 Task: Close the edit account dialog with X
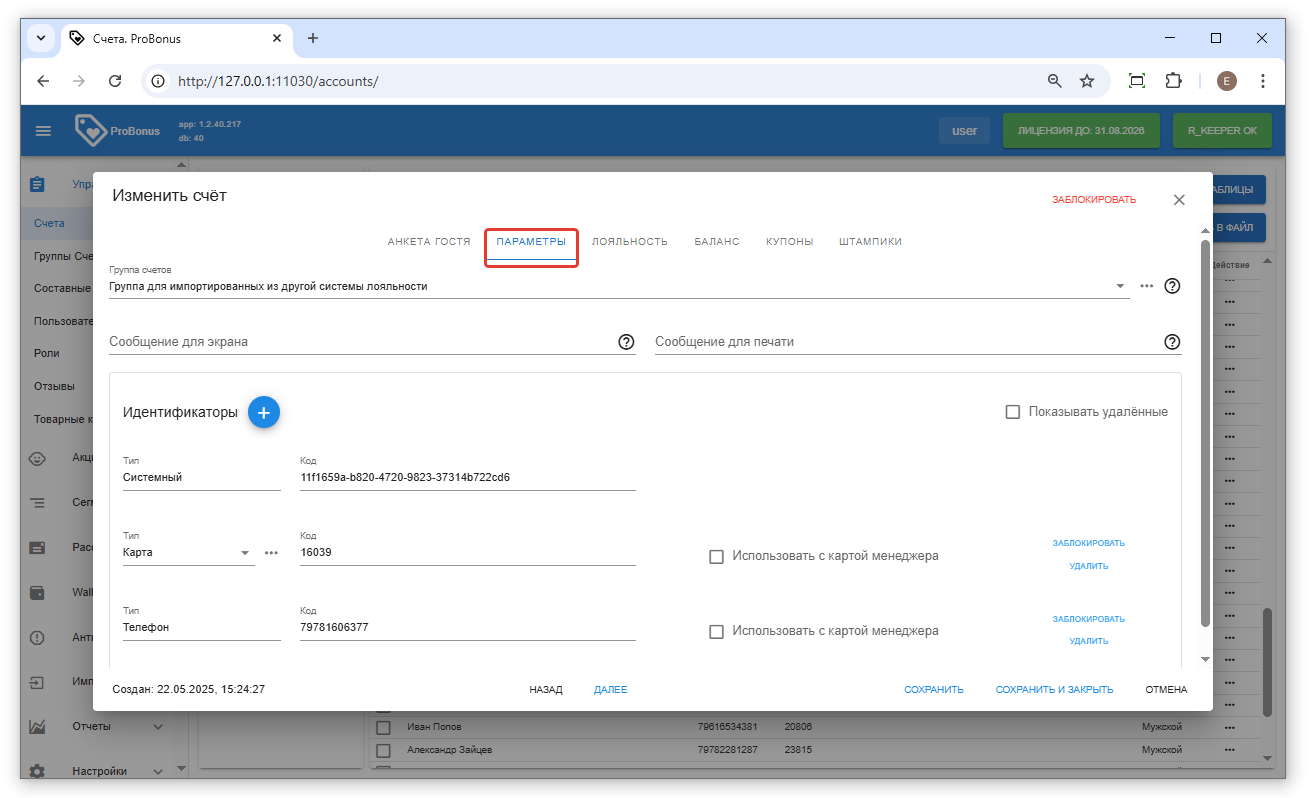(1179, 200)
